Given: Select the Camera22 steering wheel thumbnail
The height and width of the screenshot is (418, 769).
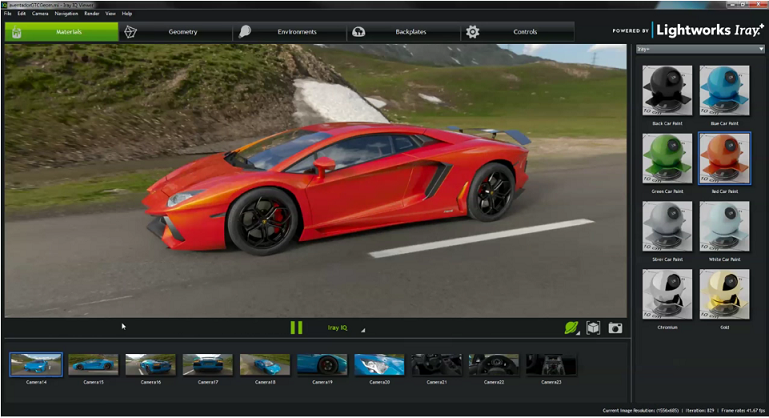Looking at the screenshot, I should click(x=494, y=365).
